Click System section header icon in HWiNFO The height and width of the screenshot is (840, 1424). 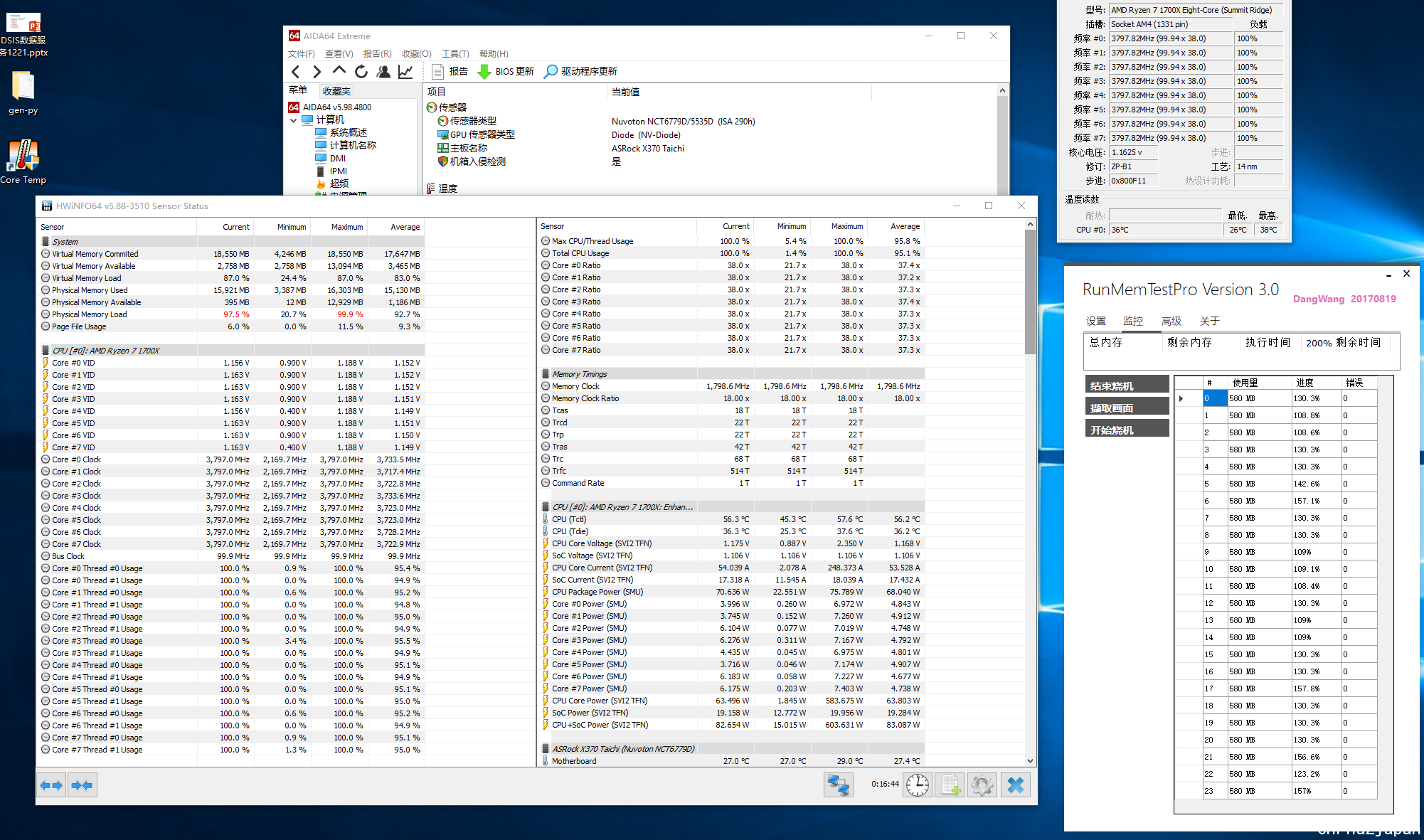pyautogui.click(x=46, y=242)
